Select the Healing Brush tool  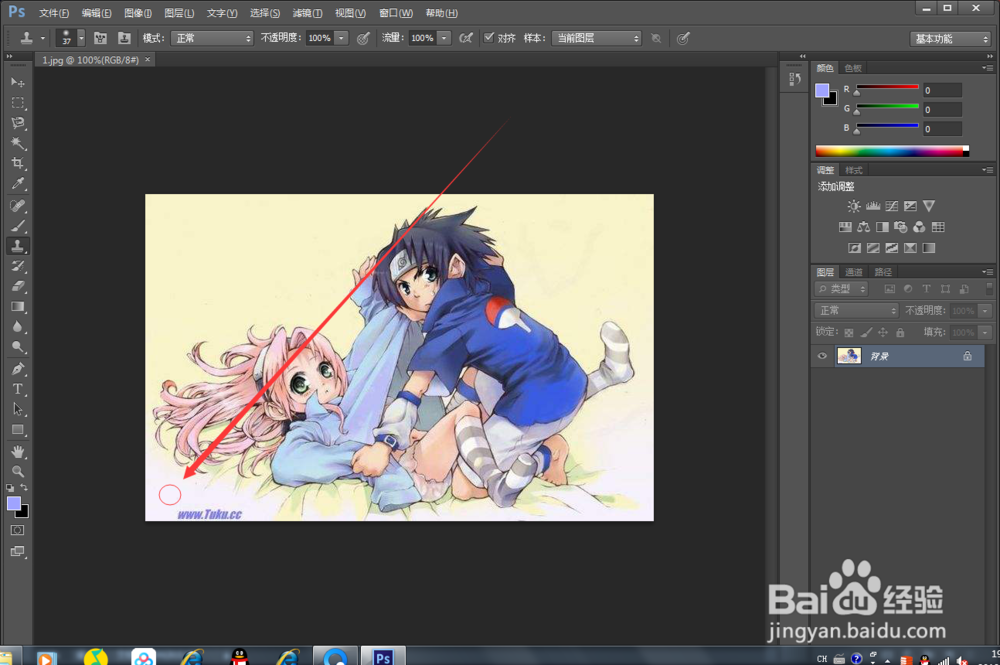[x=18, y=206]
